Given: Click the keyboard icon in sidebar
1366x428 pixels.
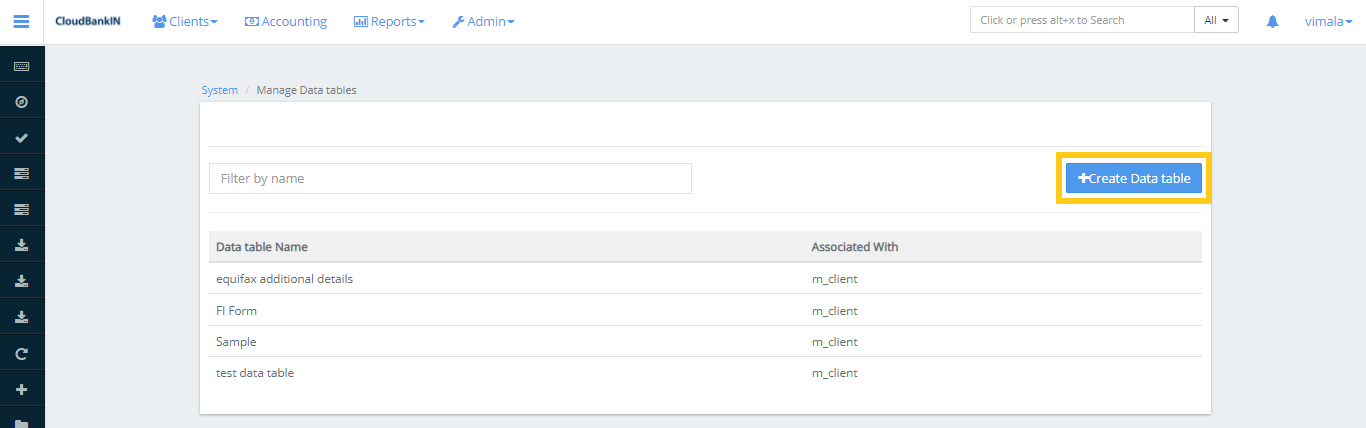Looking at the screenshot, I should [x=21, y=66].
